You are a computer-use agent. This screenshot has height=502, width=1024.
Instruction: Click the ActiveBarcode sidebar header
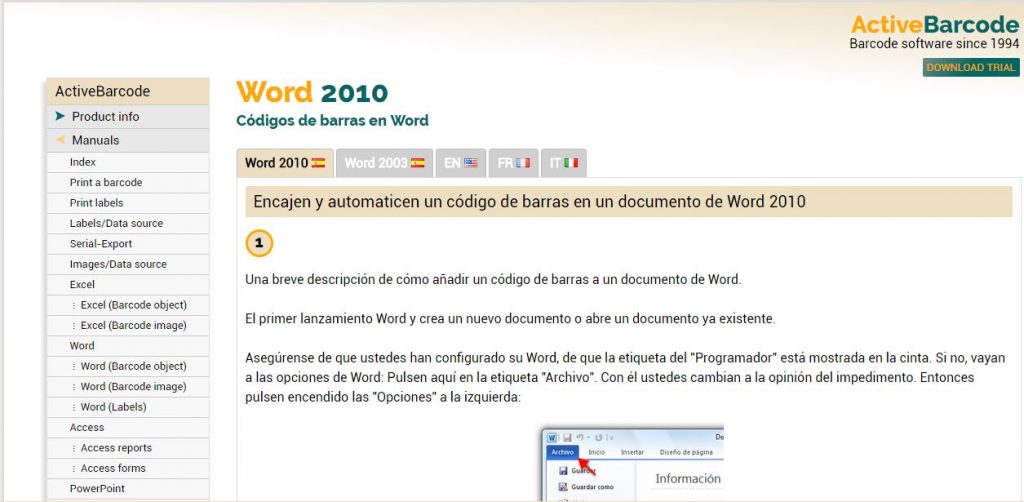pyautogui.click(x=128, y=91)
